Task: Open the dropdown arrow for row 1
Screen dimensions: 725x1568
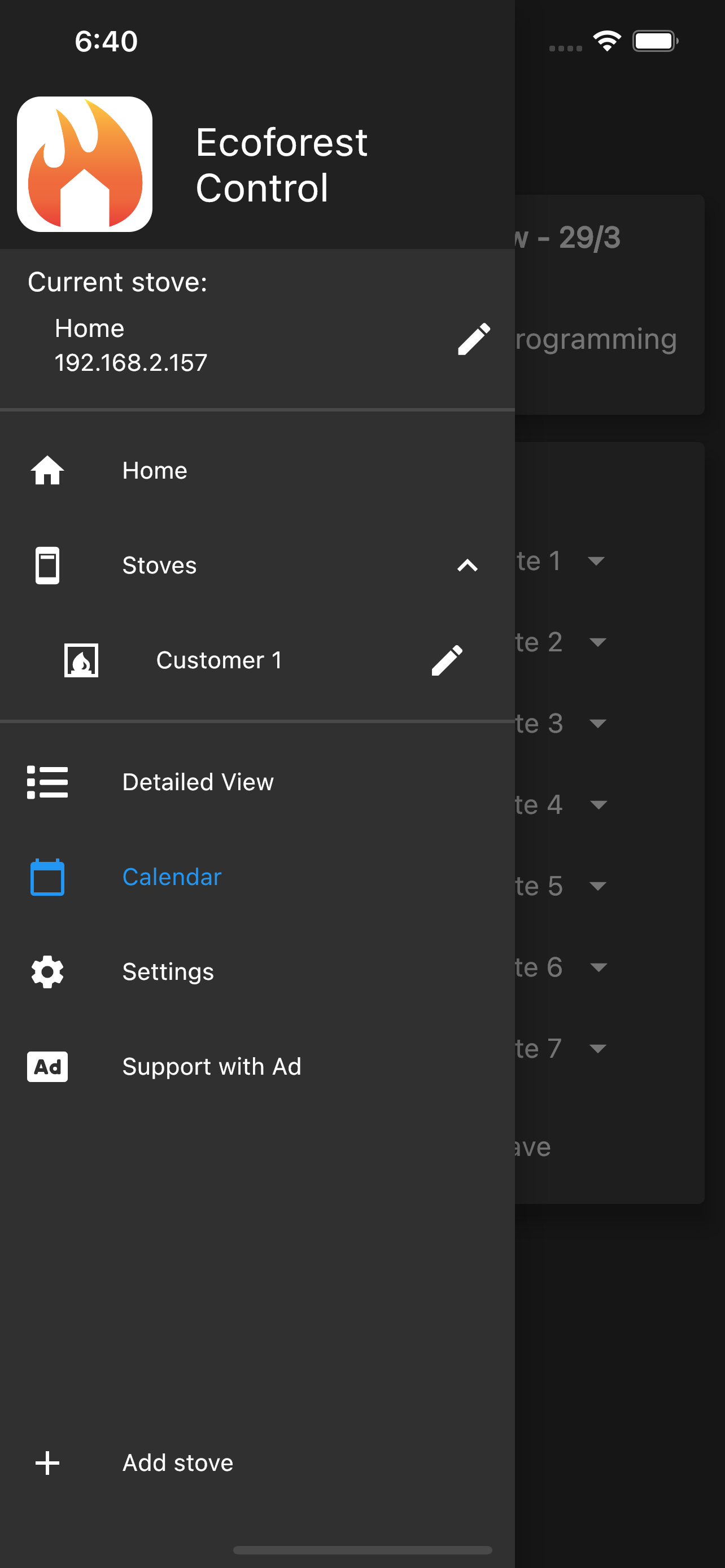Action: (597, 560)
